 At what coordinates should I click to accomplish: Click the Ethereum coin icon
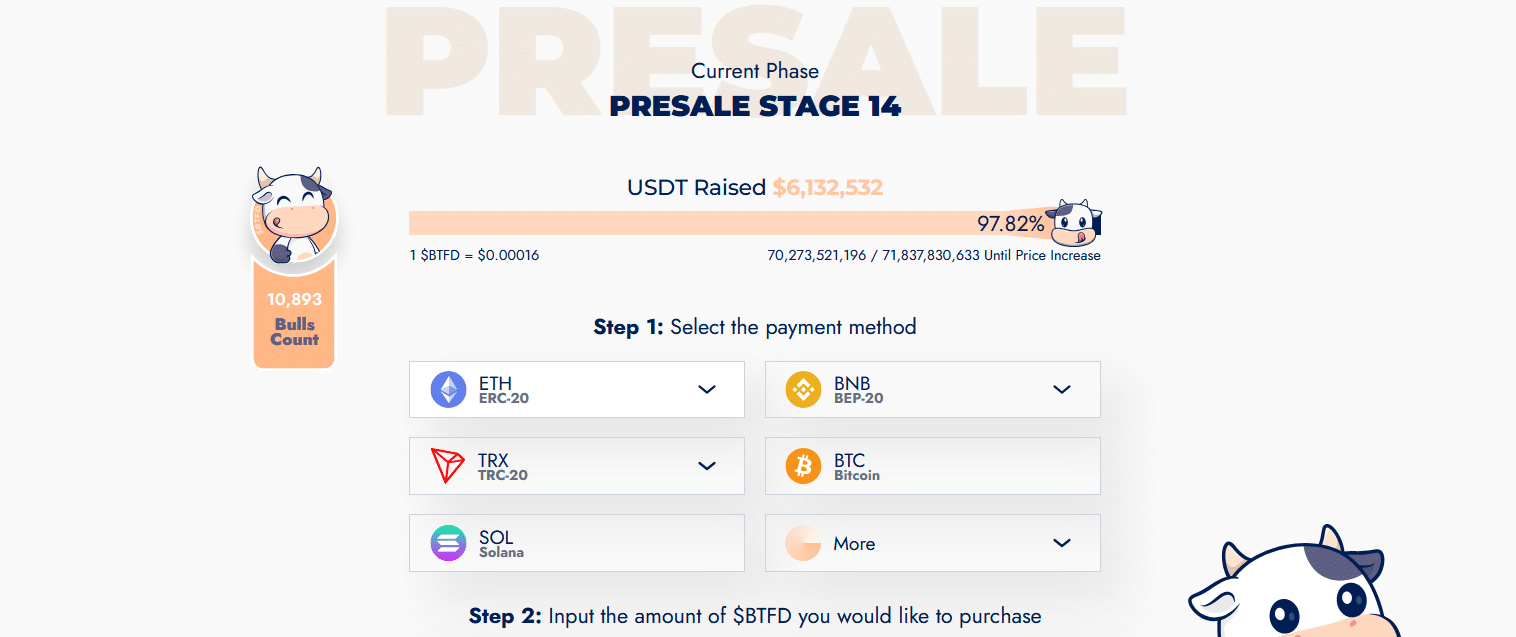pos(448,389)
